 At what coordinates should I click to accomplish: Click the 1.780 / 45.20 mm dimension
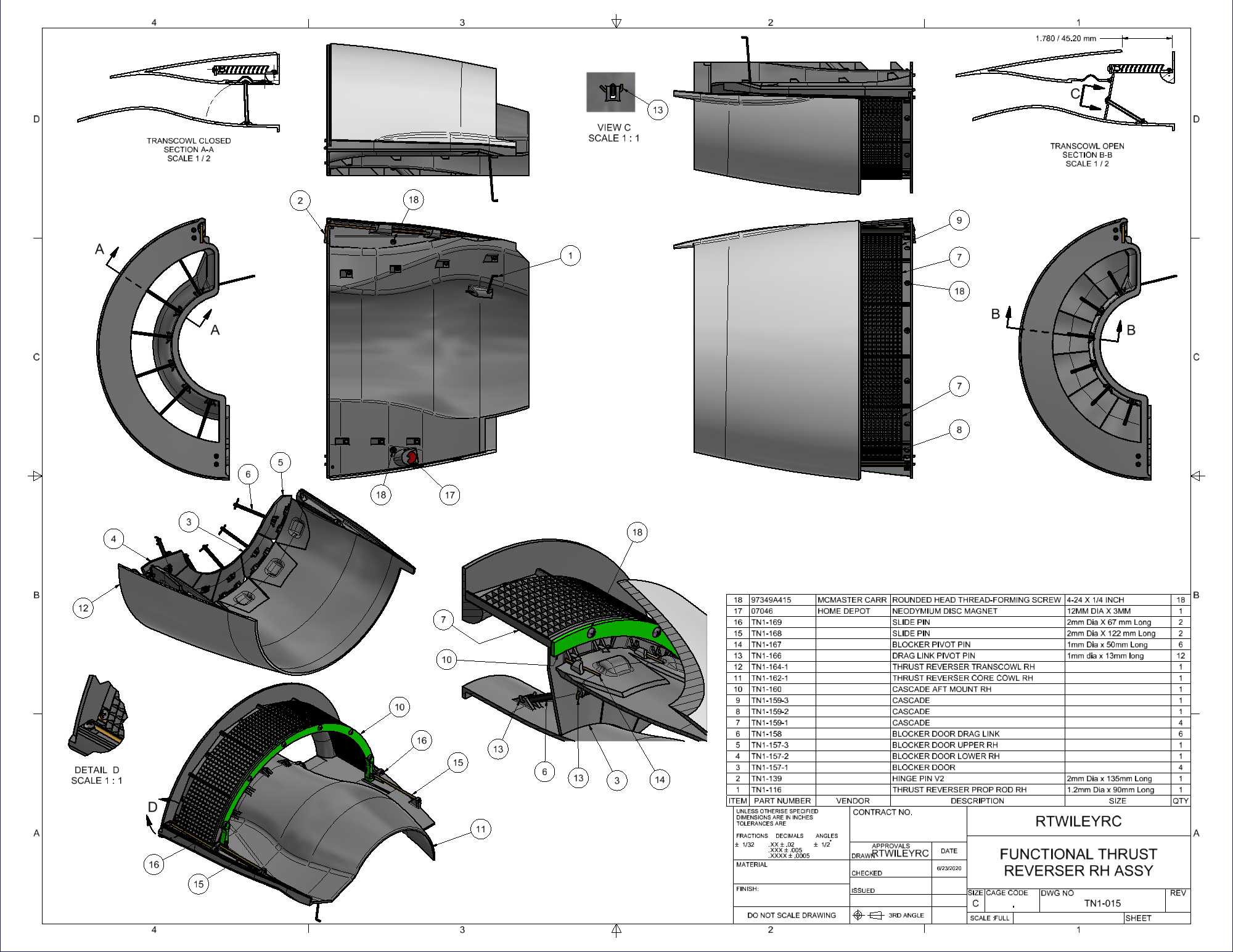(1066, 38)
